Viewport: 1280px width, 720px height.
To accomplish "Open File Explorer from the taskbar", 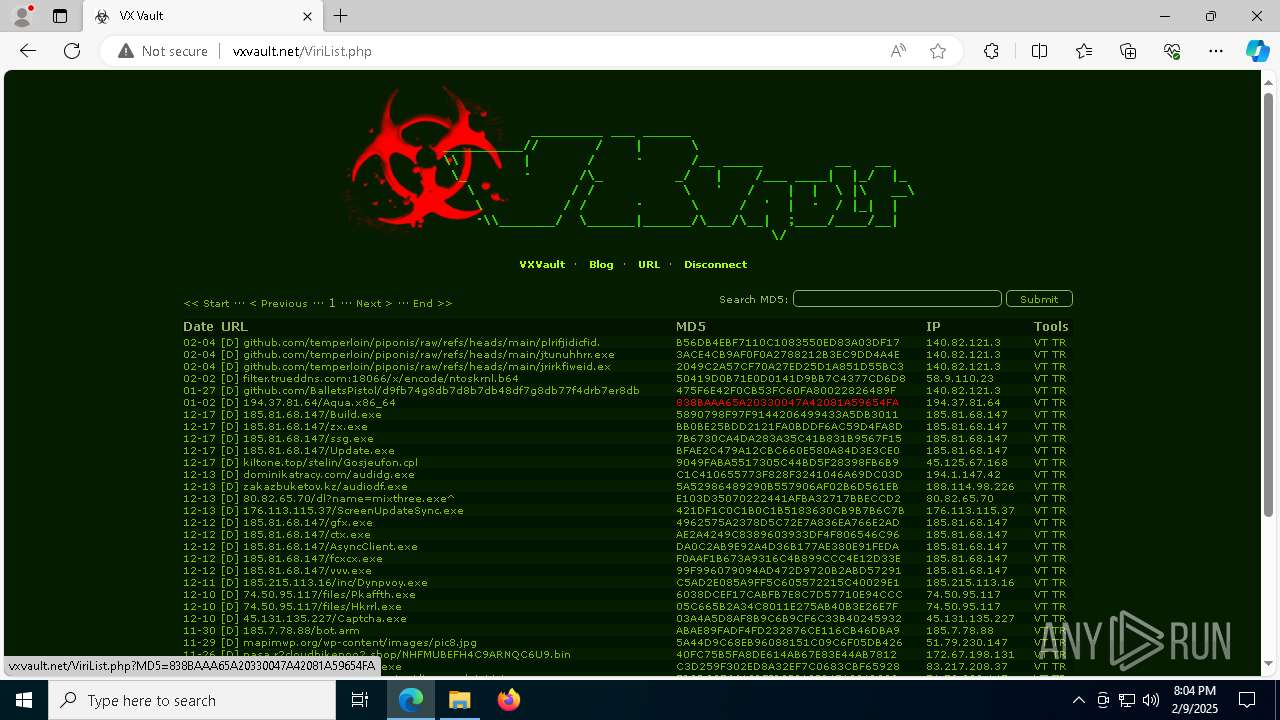I will click(x=459, y=700).
